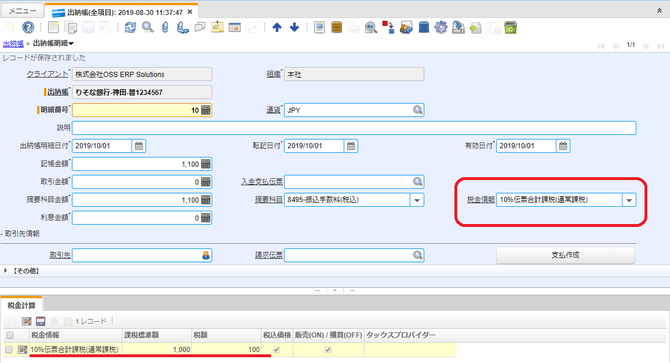Toggle grid view with the window table icon
The height and width of the screenshot is (363, 670).
click(235, 28)
